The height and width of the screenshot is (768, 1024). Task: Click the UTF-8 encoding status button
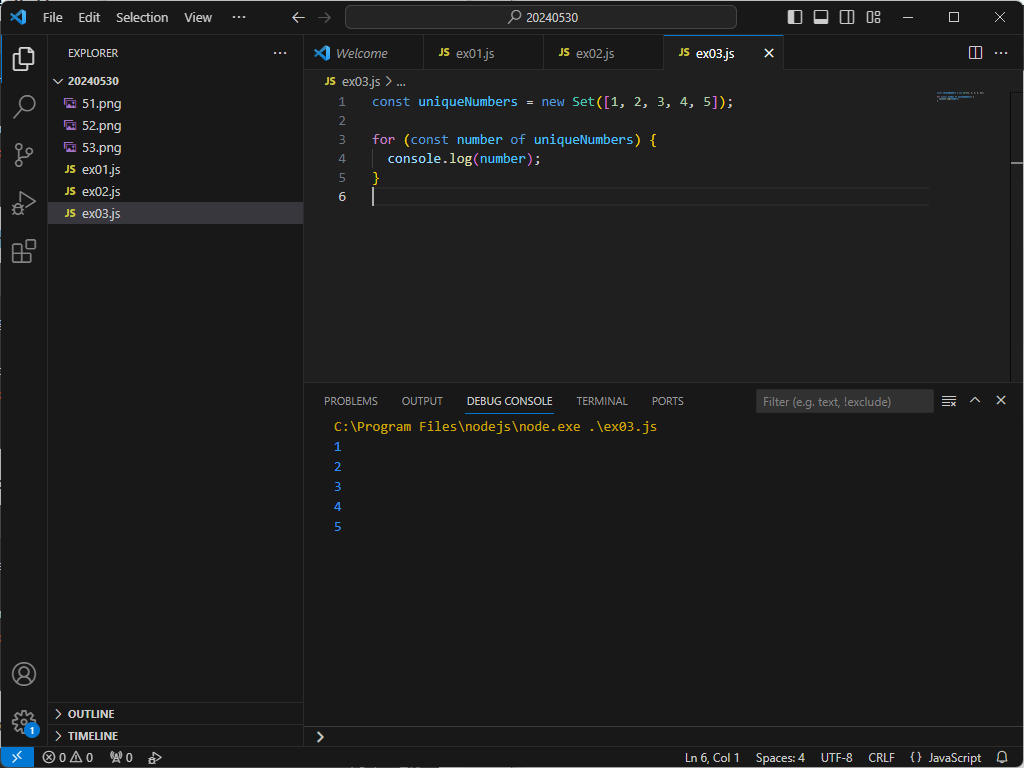[x=836, y=757]
